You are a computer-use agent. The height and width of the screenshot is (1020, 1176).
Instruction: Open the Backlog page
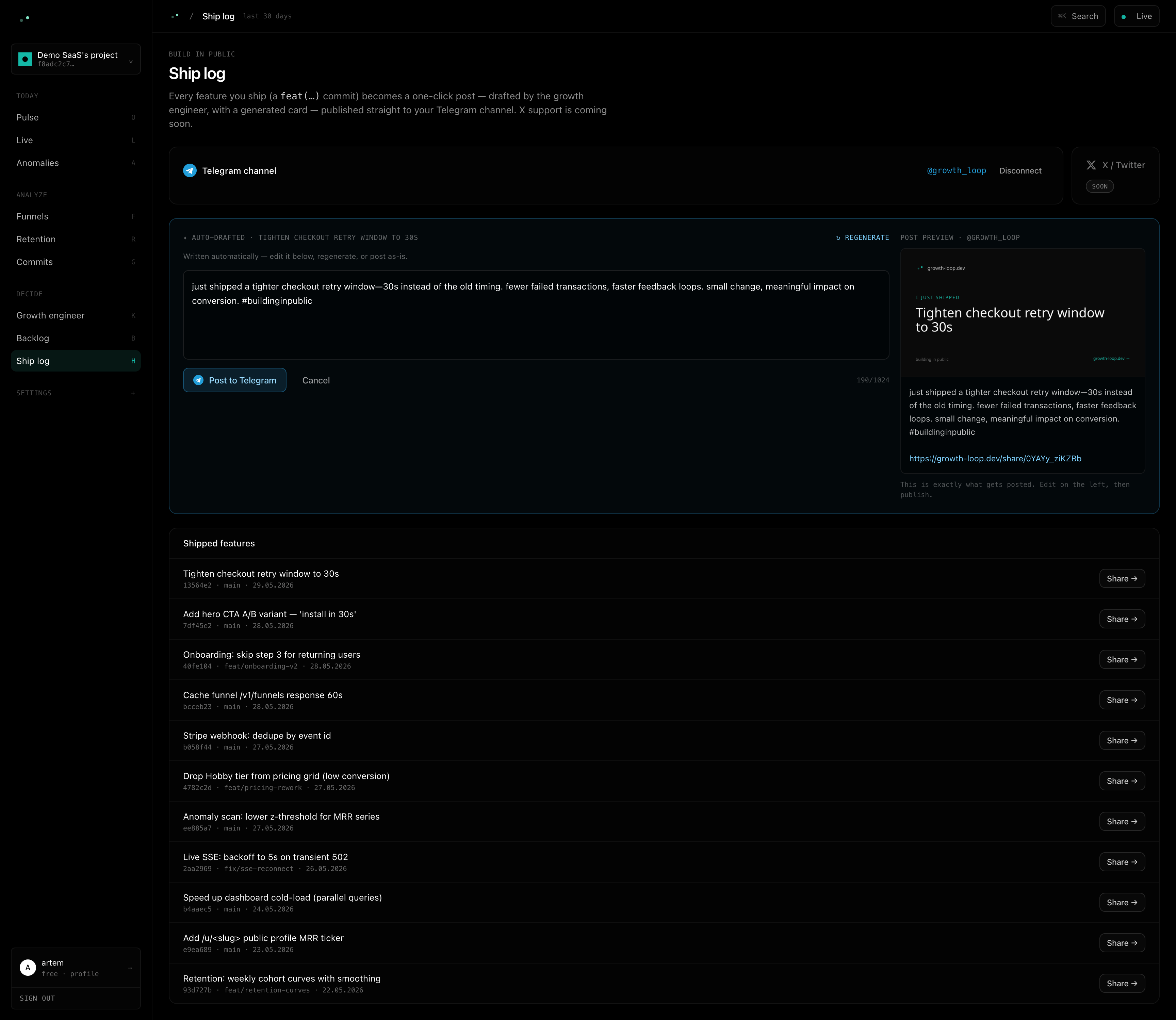pos(76,338)
